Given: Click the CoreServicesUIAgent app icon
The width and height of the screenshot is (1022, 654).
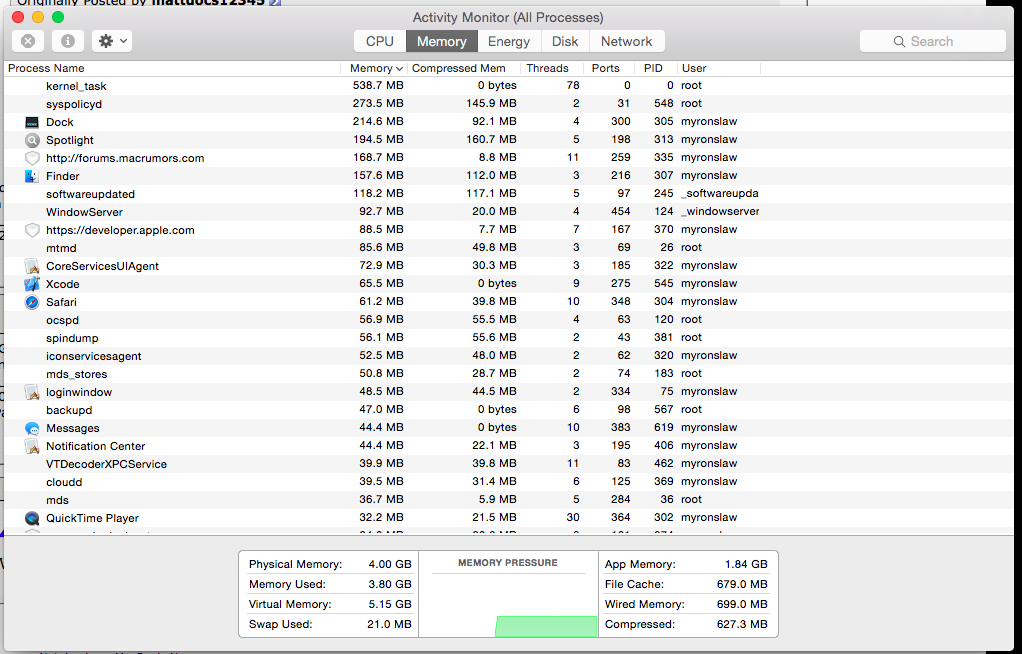Looking at the screenshot, I should tap(32, 266).
